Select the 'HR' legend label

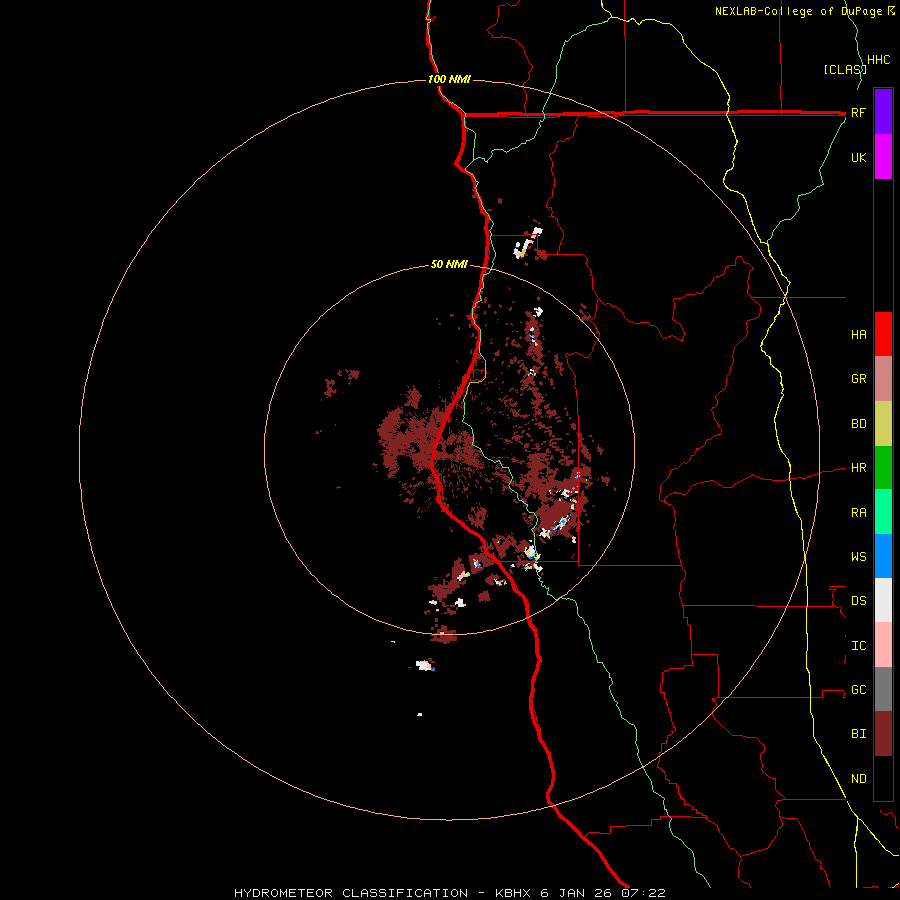click(x=859, y=468)
